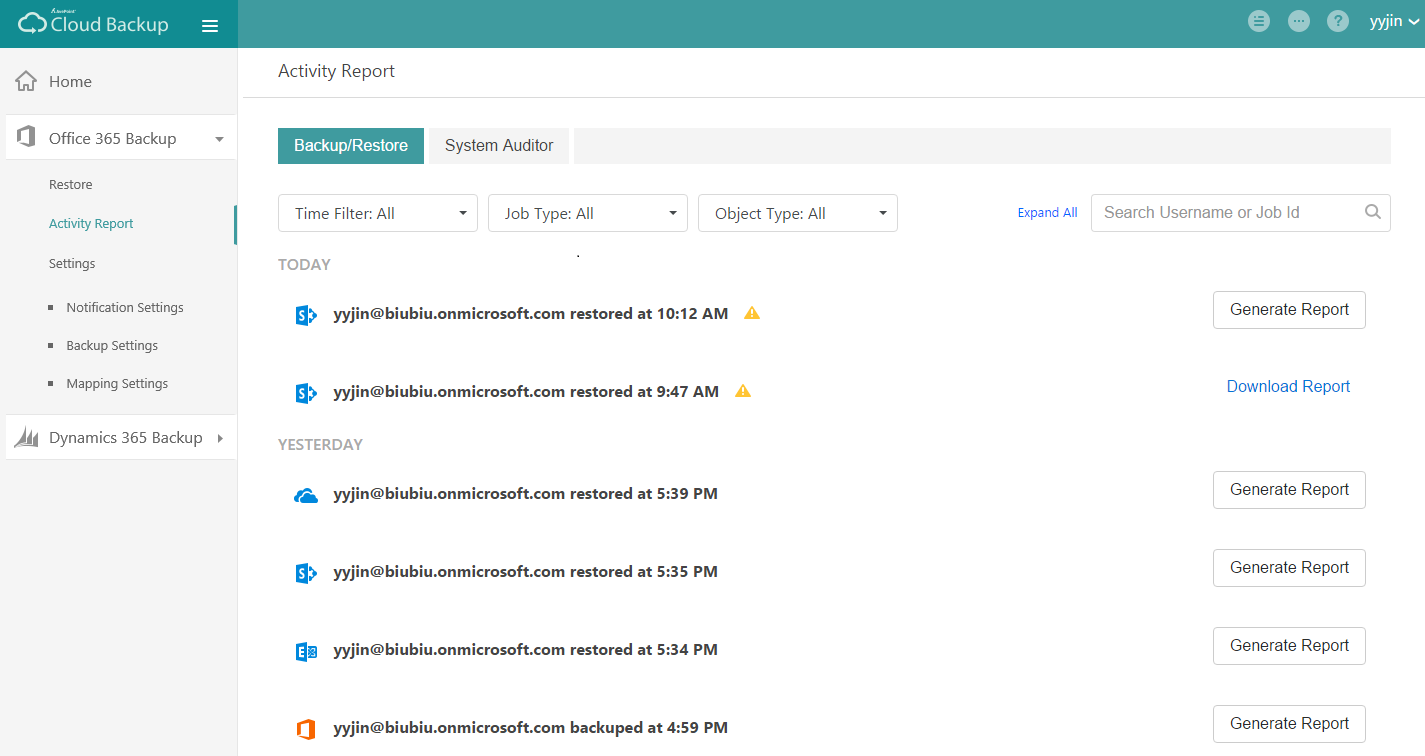Open the ellipsis more-options icon in the top bar

(x=1298, y=20)
